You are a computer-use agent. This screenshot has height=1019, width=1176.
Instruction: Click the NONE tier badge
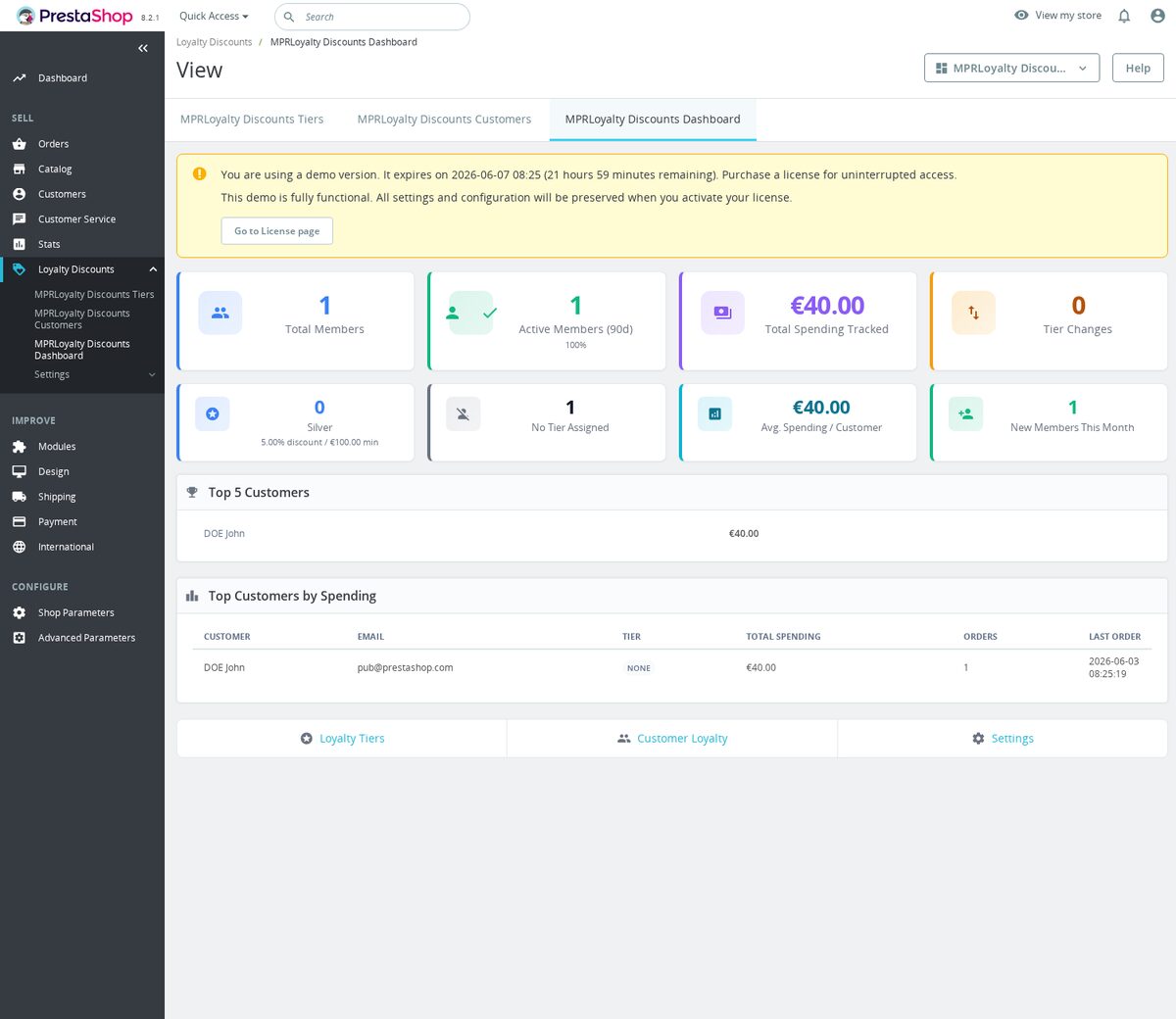point(639,668)
